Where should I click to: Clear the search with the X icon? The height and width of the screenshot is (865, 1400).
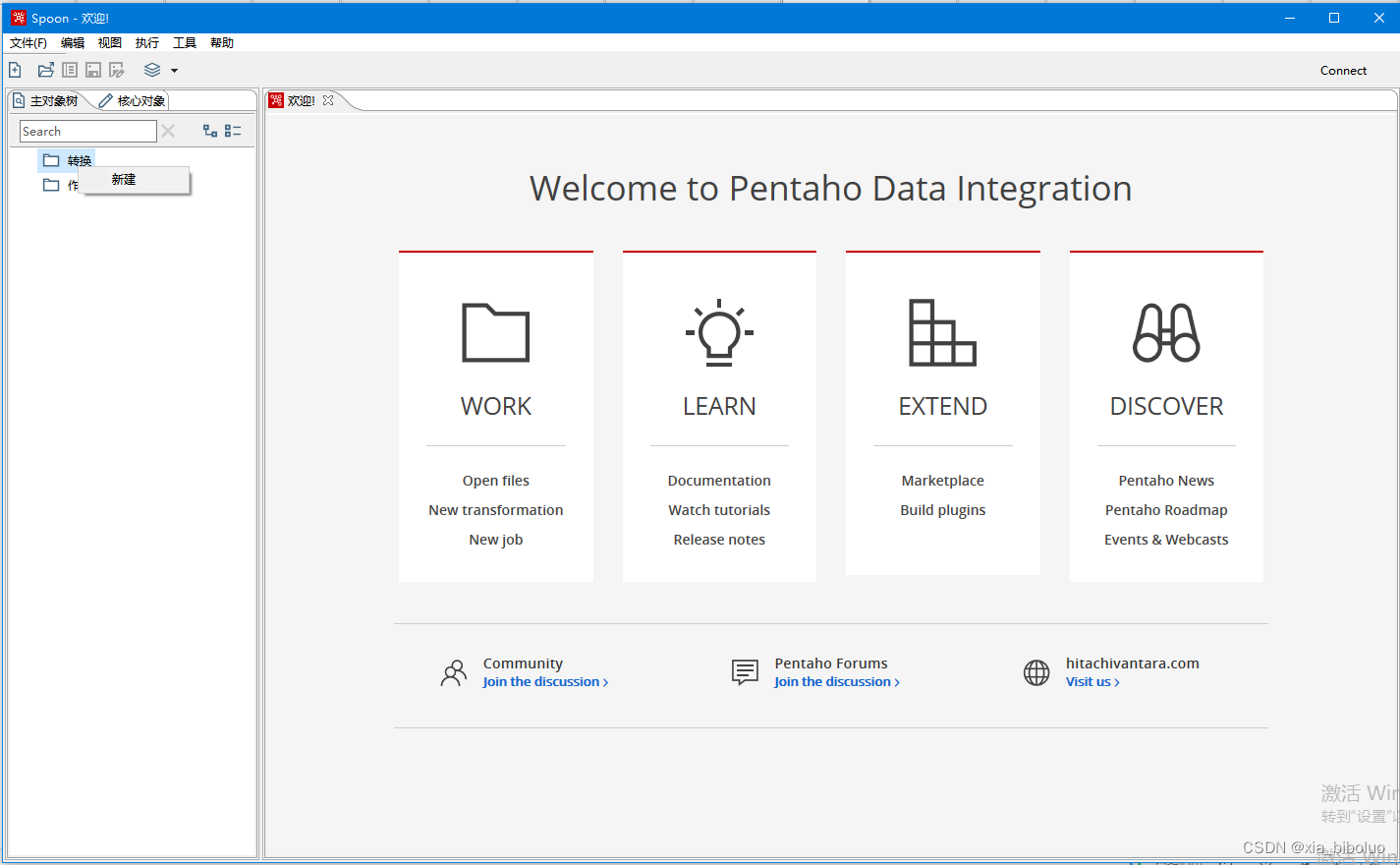pyautogui.click(x=168, y=131)
